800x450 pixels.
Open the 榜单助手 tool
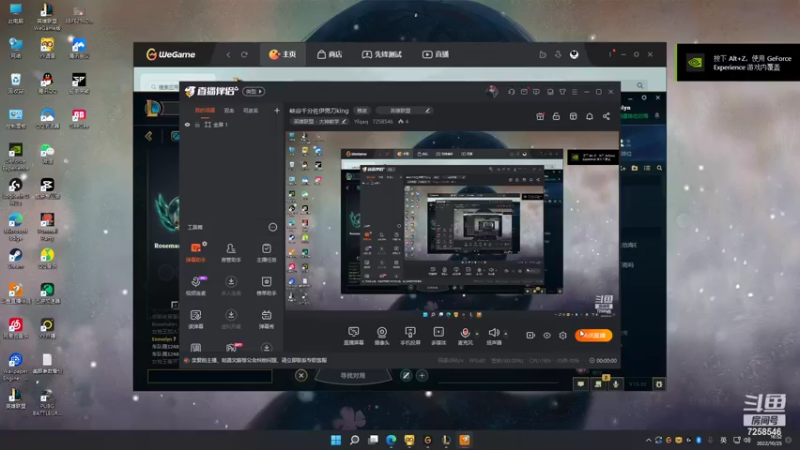[x=266, y=286]
